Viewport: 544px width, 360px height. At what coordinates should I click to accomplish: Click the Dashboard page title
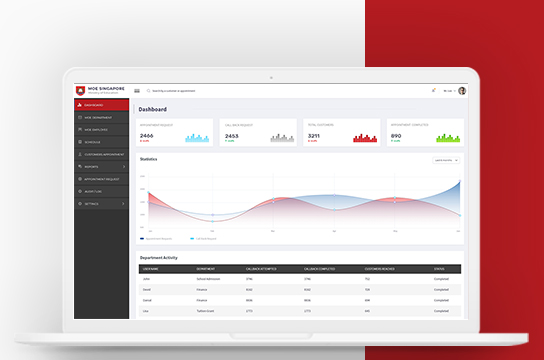153,109
